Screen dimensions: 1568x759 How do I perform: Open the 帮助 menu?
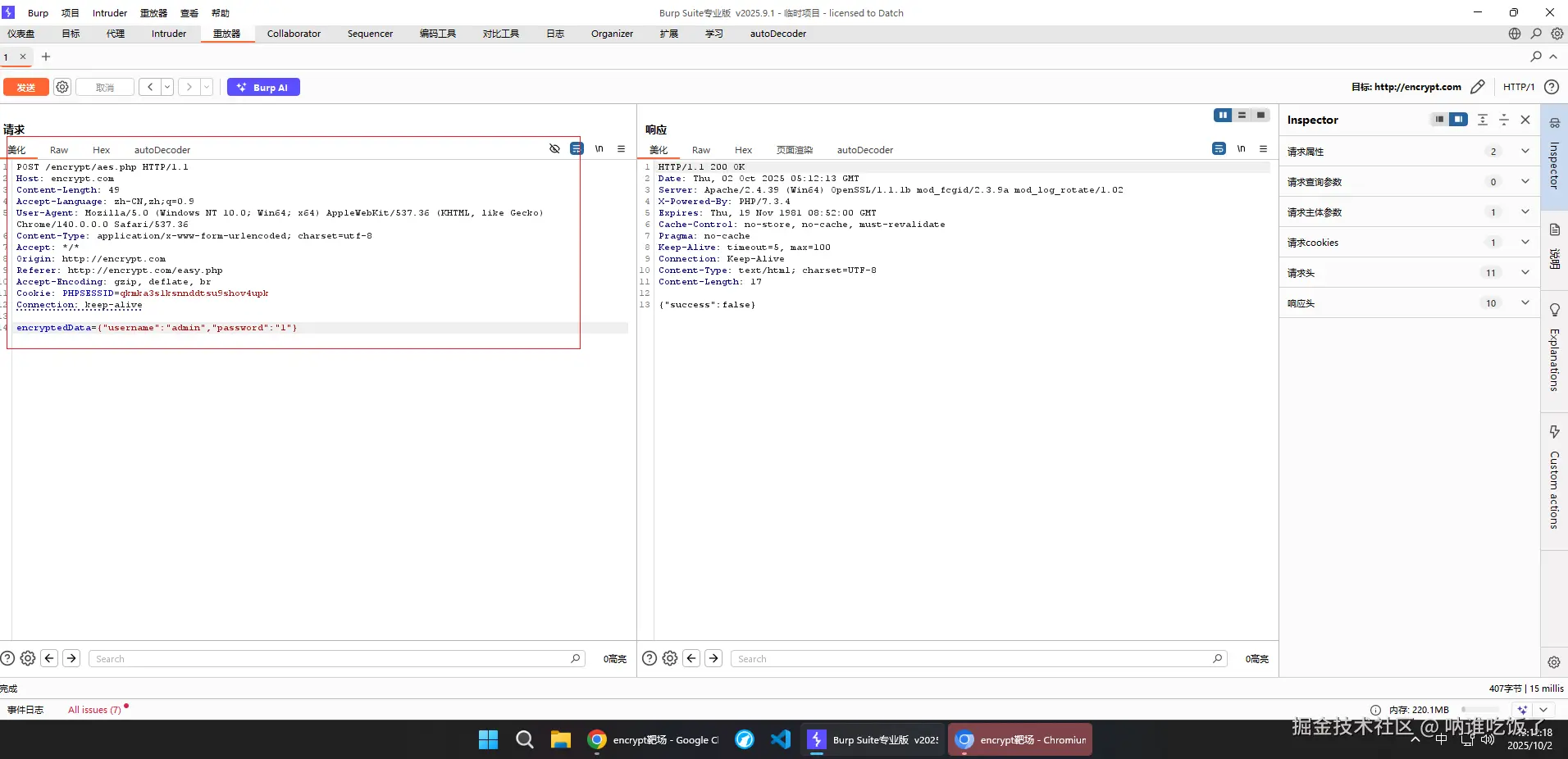point(221,13)
